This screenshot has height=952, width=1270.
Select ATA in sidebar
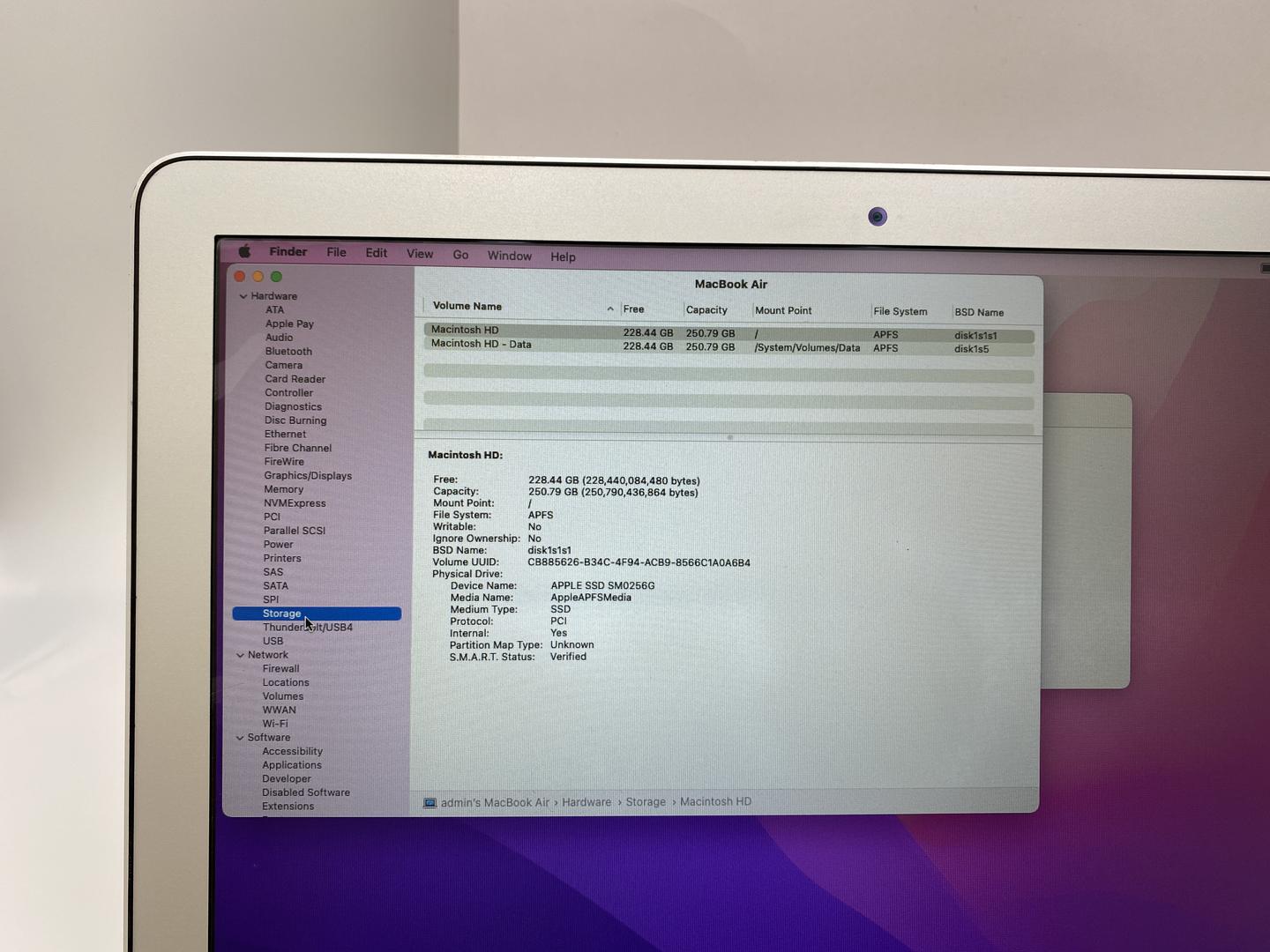[274, 309]
